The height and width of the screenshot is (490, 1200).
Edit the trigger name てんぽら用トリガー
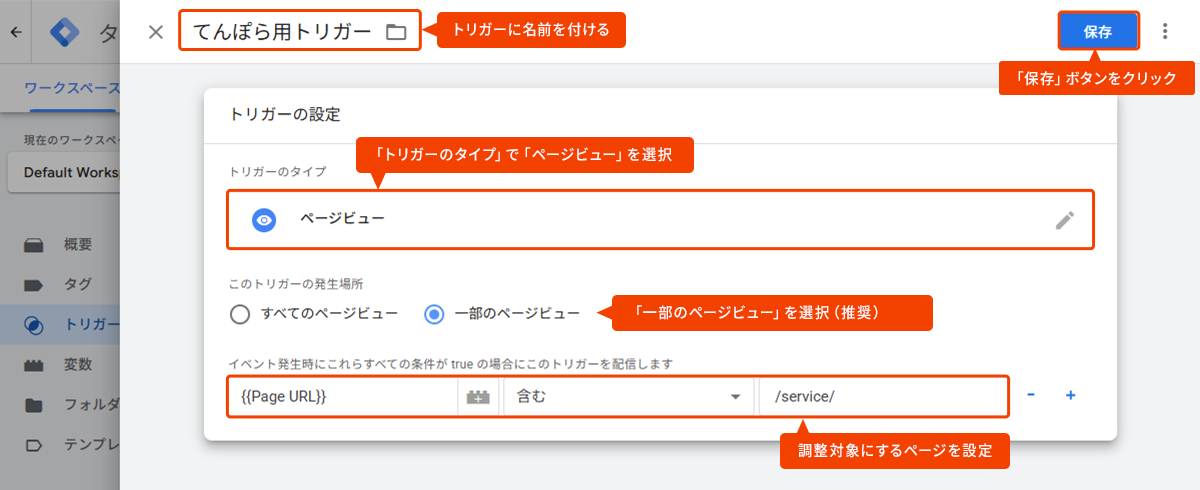[x=282, y=31]
